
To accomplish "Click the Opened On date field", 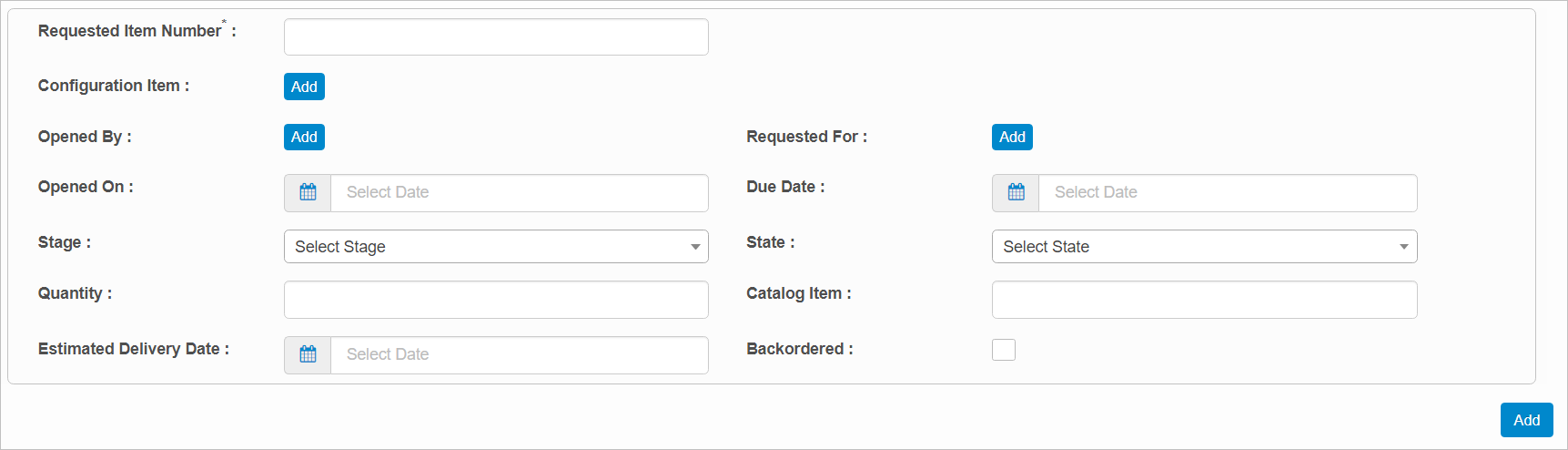I will click(x=520, y=192).
